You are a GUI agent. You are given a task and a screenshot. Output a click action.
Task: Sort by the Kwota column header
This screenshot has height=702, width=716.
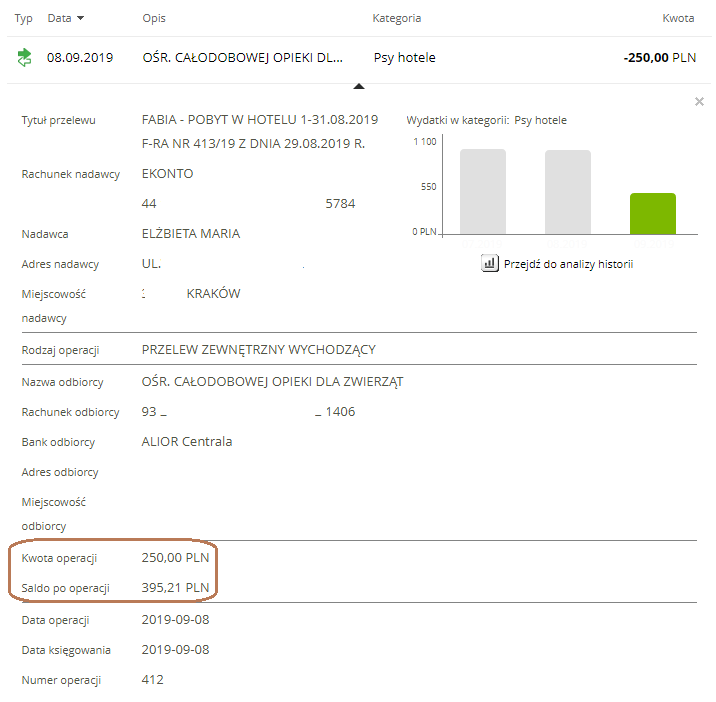[x=678, y=19]
